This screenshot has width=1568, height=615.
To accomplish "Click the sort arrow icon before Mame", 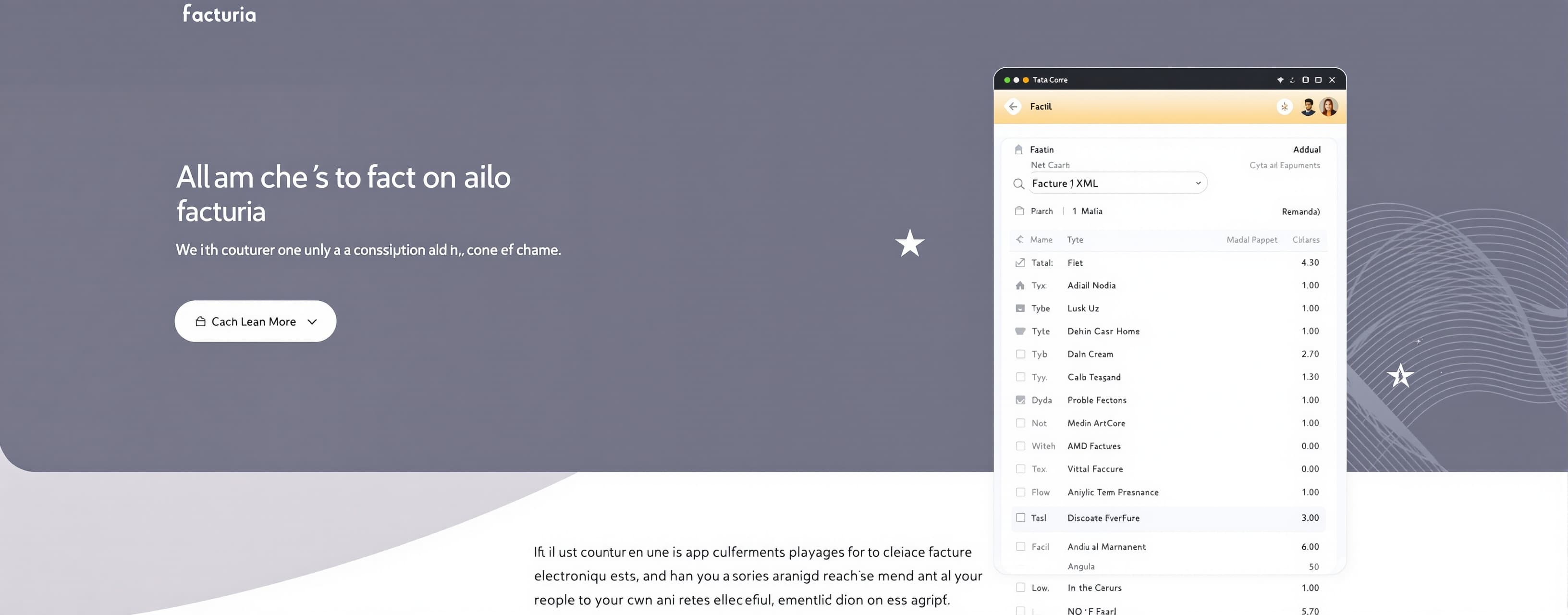I will pos(1019,239).
